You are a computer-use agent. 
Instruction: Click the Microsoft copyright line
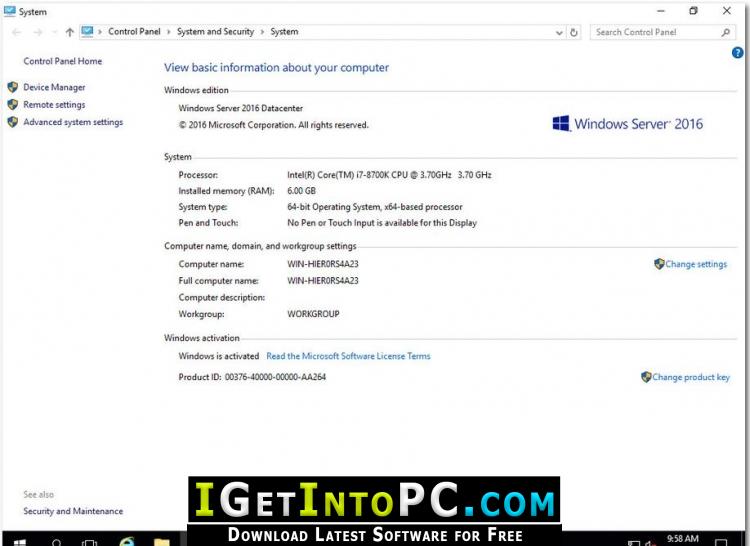(x=274, y=125)
